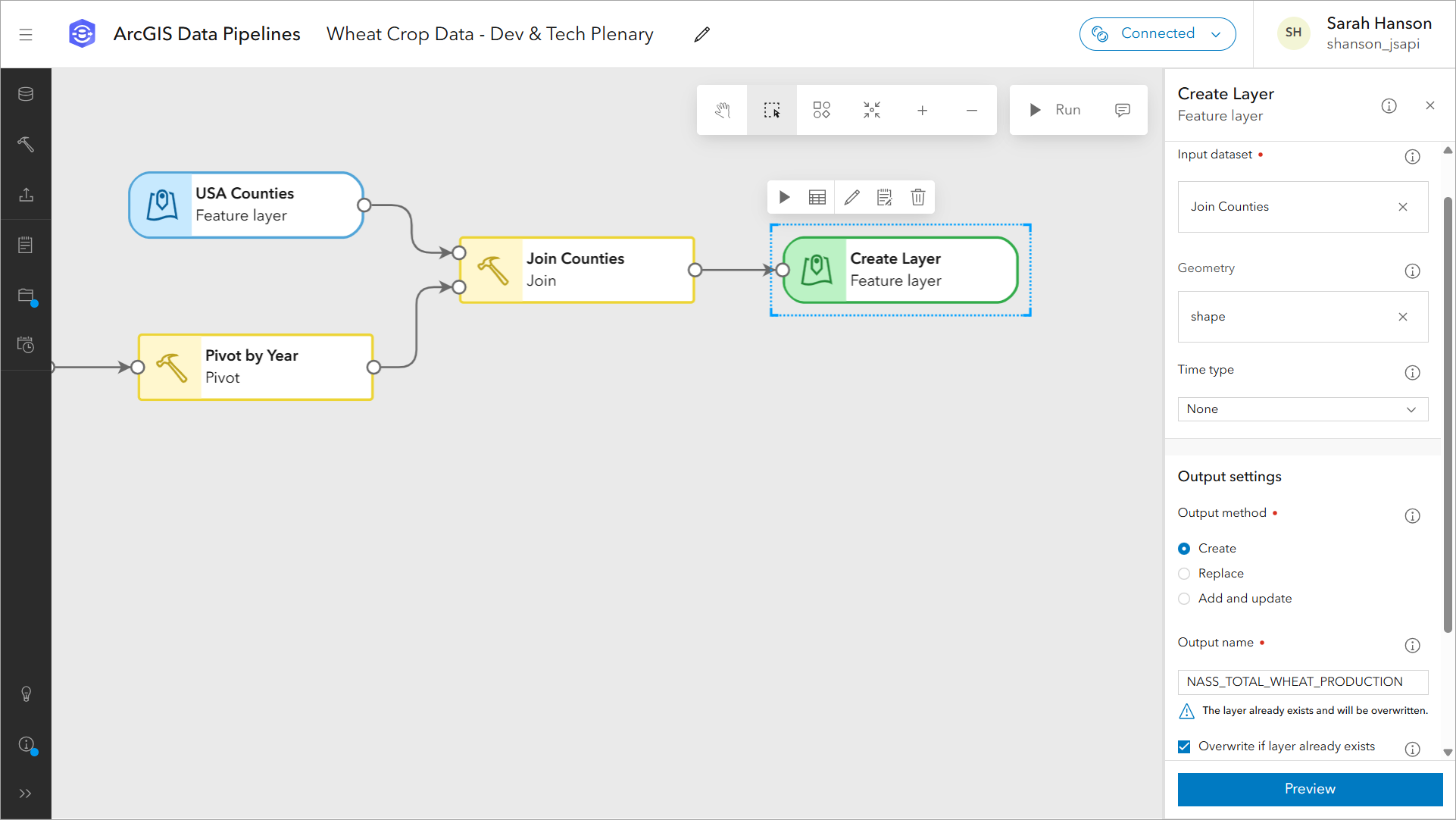Open the Tools panel from the sidebar
This screenshot has height=820, width=1456.
pyautogui.click(x=26, y=144)
